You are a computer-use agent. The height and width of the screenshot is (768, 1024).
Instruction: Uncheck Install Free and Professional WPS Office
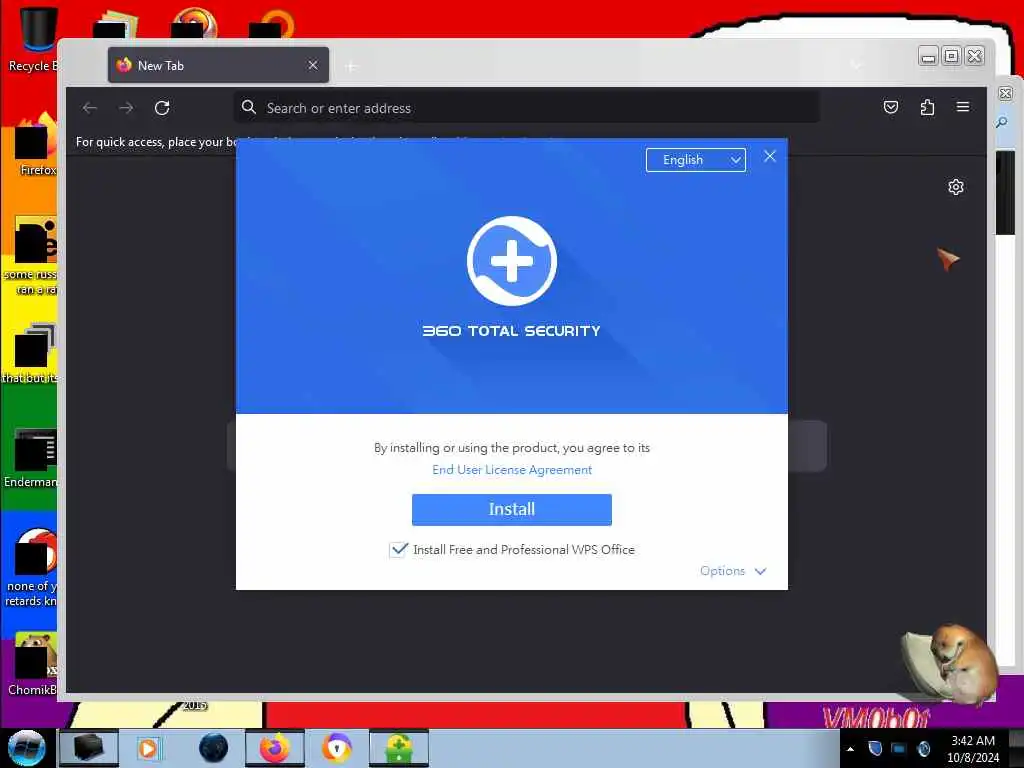point(398,550)
